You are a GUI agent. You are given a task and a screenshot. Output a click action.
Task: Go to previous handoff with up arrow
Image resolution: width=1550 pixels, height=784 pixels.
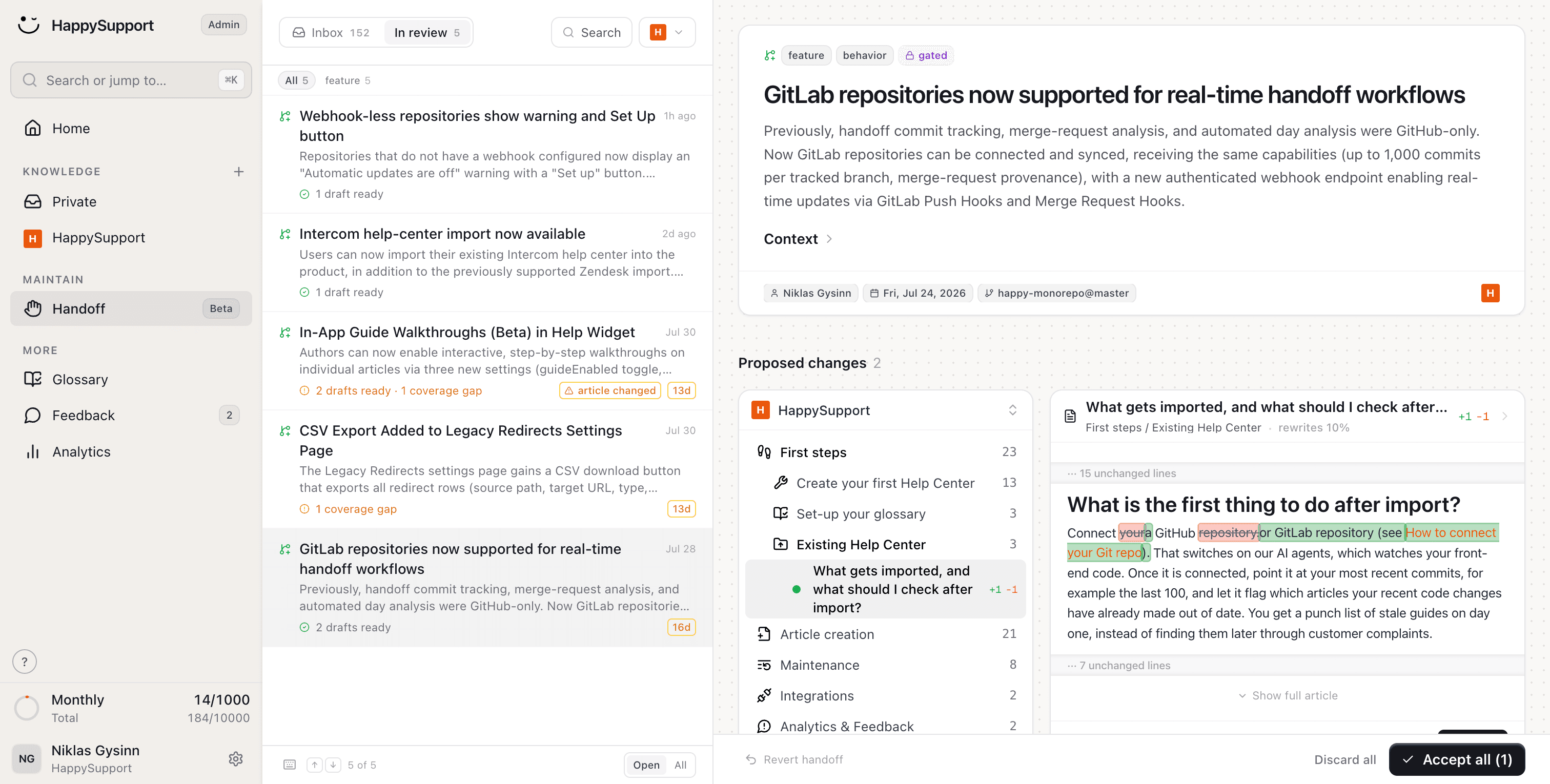pos(314,765)
